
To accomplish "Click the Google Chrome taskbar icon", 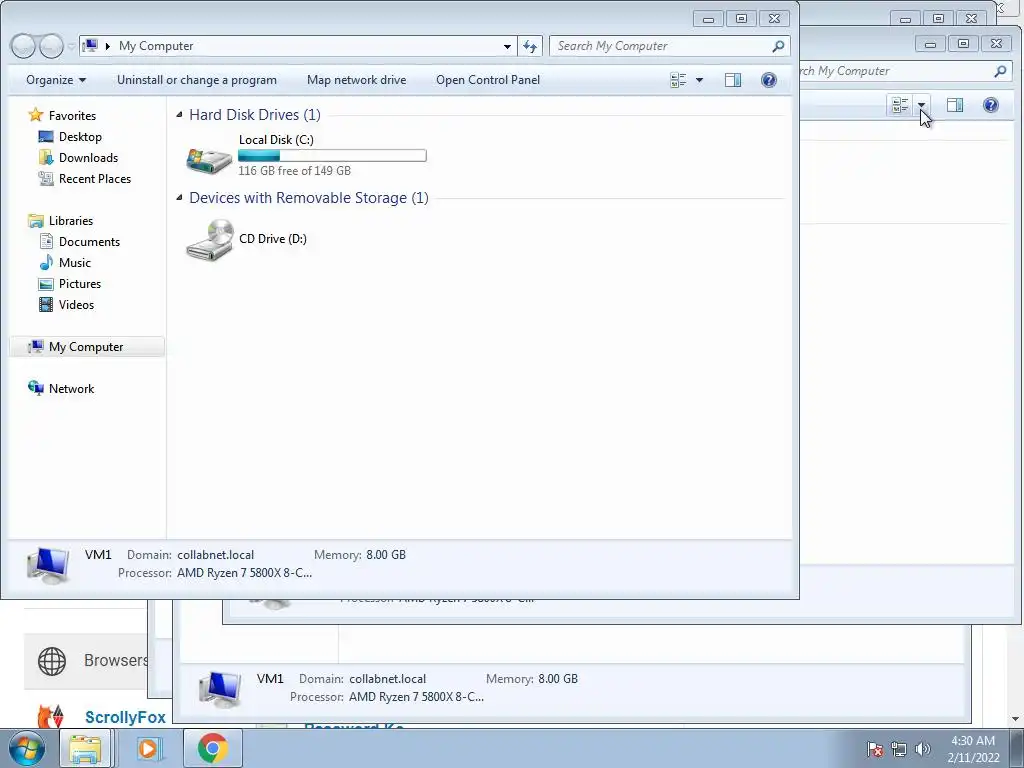I will pyautogui.click(x=212, y=748).
